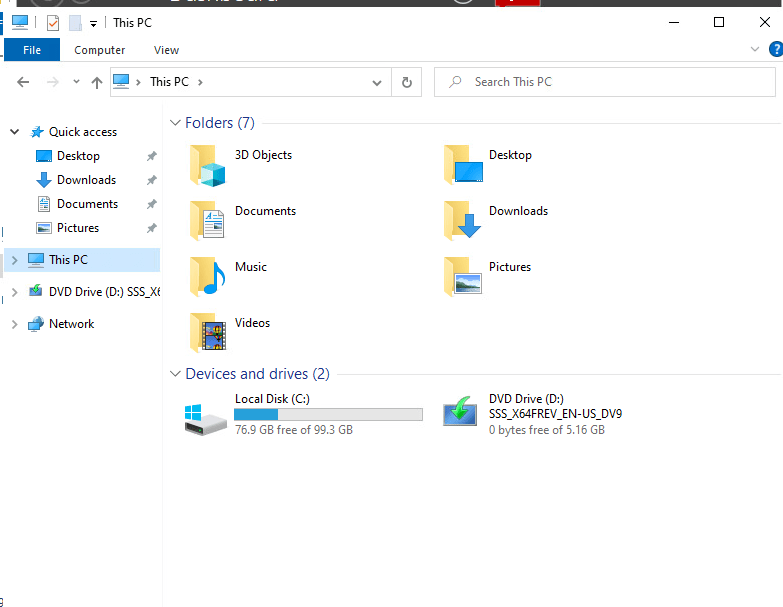Click the Properties icon in title bar
Viewport: 783px width, 607px height.
53,22
